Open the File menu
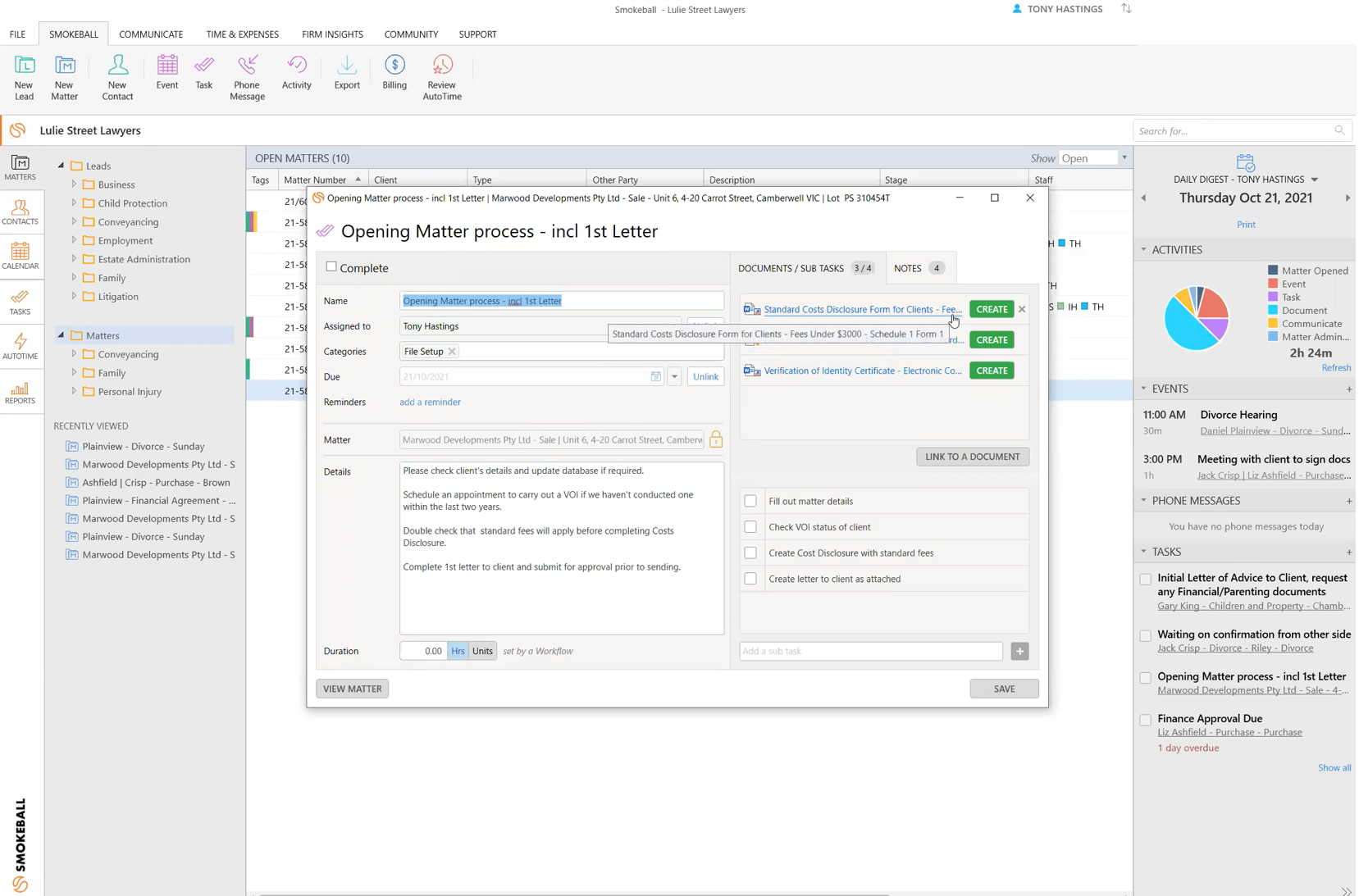The height and width of the screenshot is (896, 1359). [17, 34]
